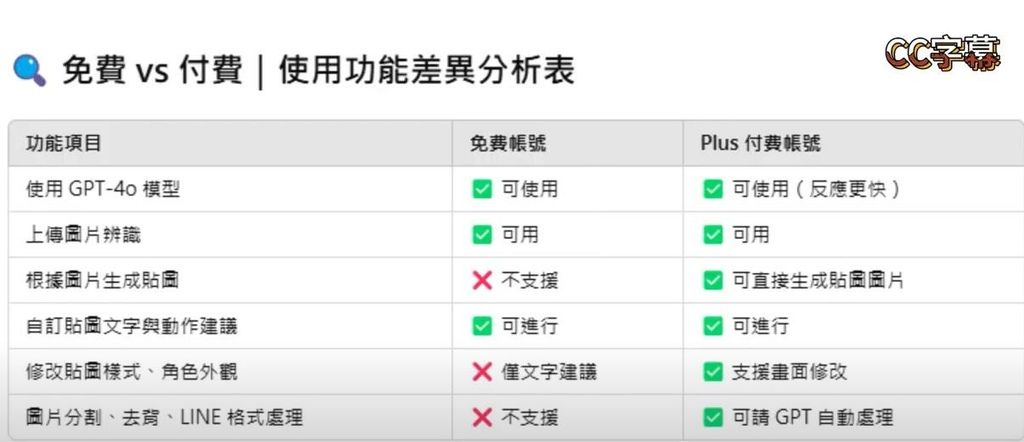Screen dimensions: 1024x442
Task: Select the Plus 付費帳號 column header
Action: [761, 143]
